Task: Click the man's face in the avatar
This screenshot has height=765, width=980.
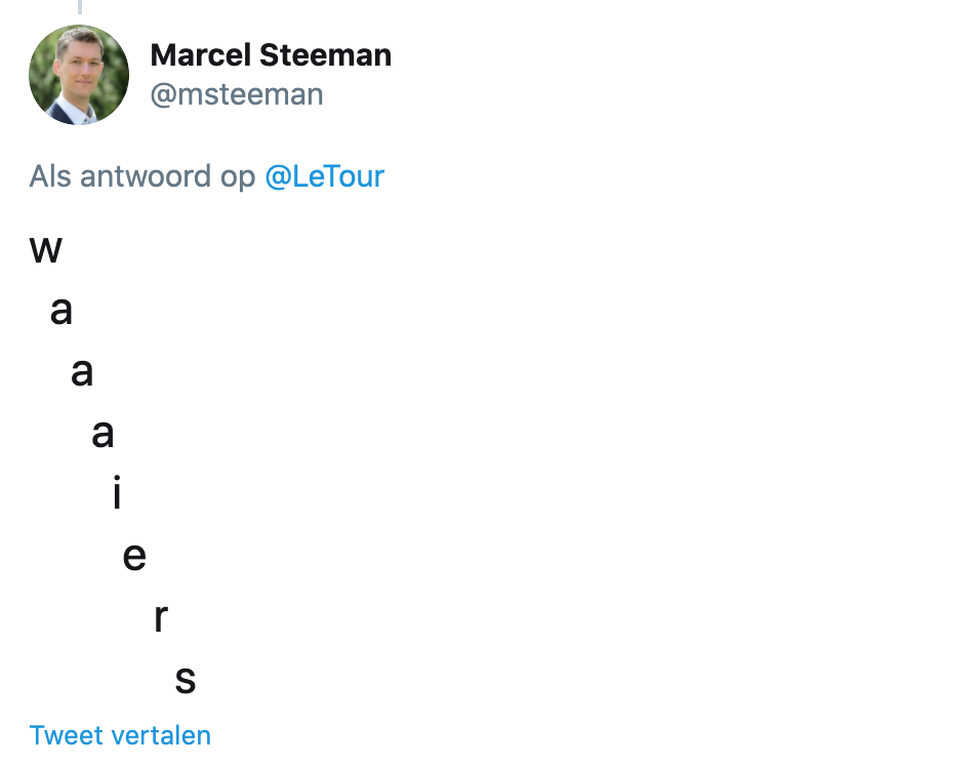Action: 79,62
